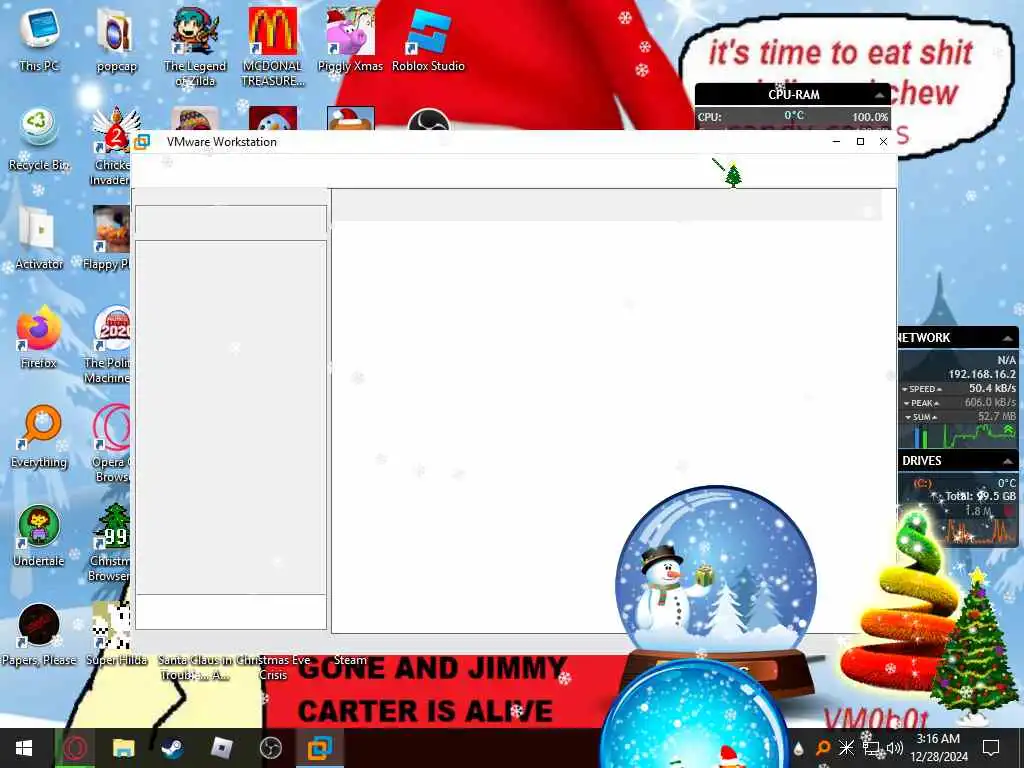Click the VMware Workstation title bar icon
This screenshot has width=1024, height=768.
point(142,142)
